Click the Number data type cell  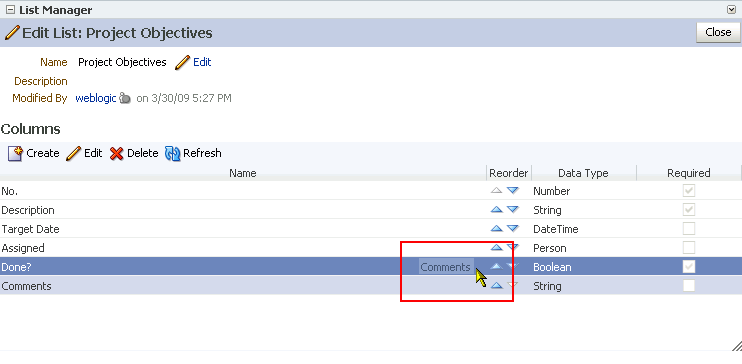click(x=552, y=191)
